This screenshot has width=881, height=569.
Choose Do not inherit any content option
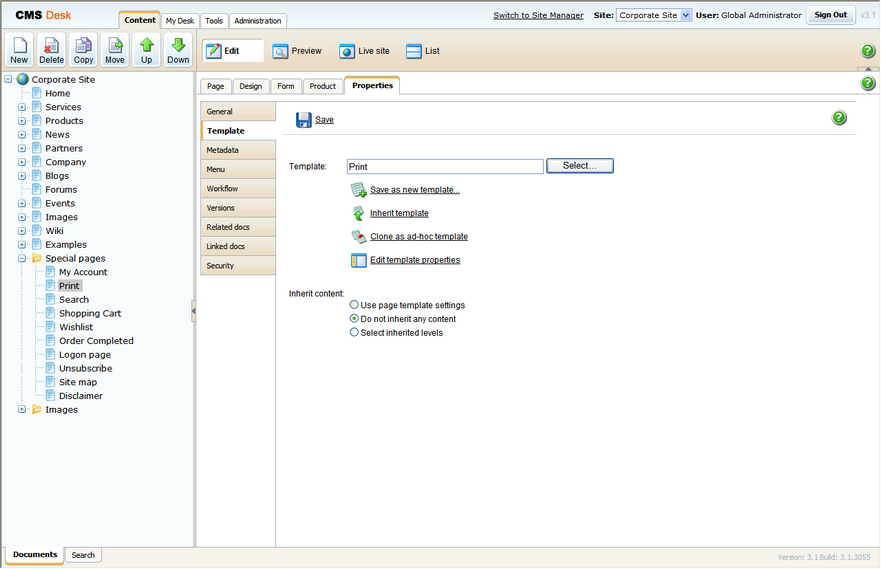tap(354, 318)
